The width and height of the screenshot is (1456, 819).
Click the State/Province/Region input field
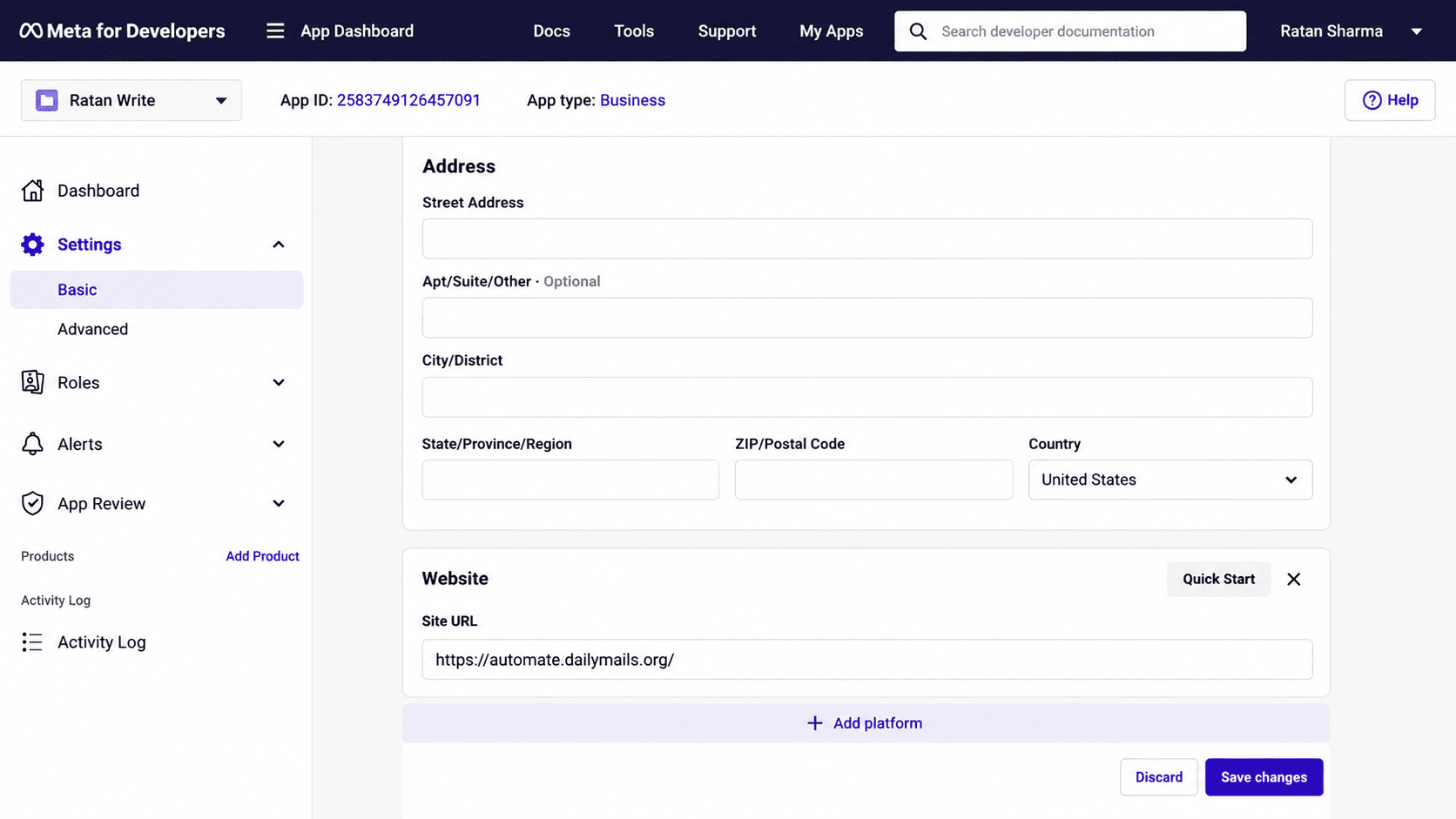pyautogui.click(x=570, y=480)
